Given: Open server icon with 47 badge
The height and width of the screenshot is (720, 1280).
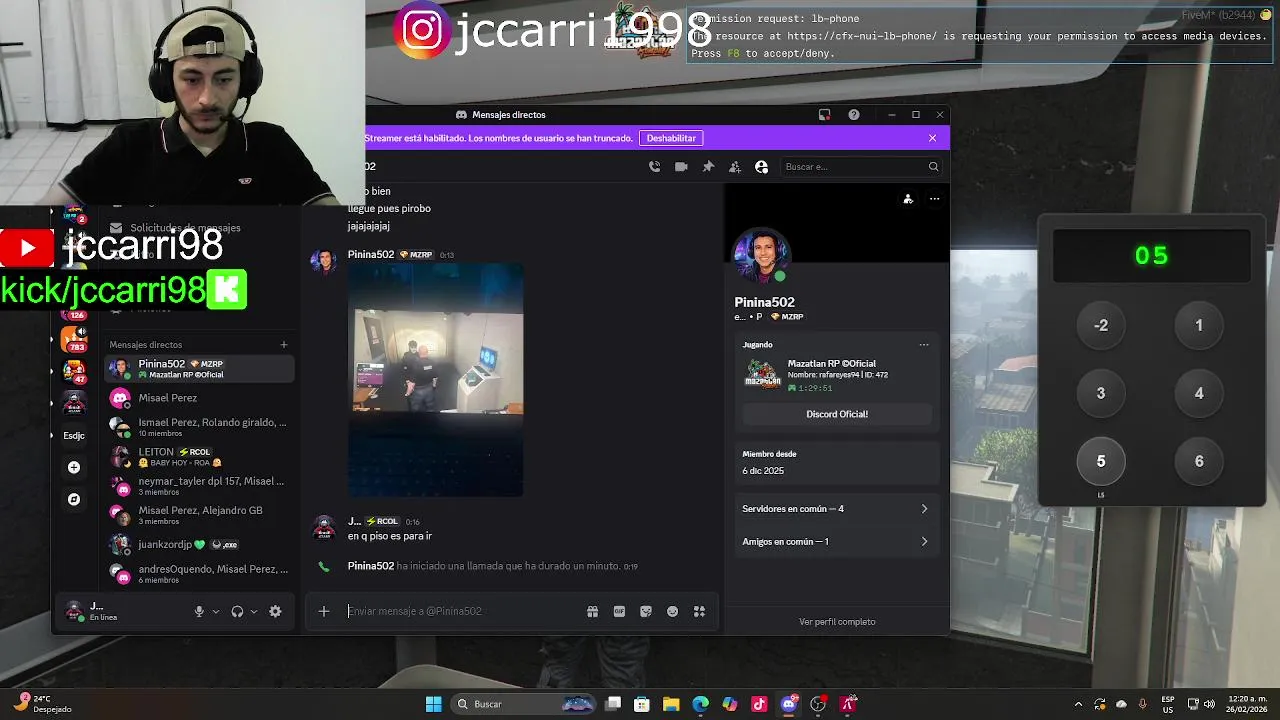Looking at the screenshot, I should coord(74,371).
